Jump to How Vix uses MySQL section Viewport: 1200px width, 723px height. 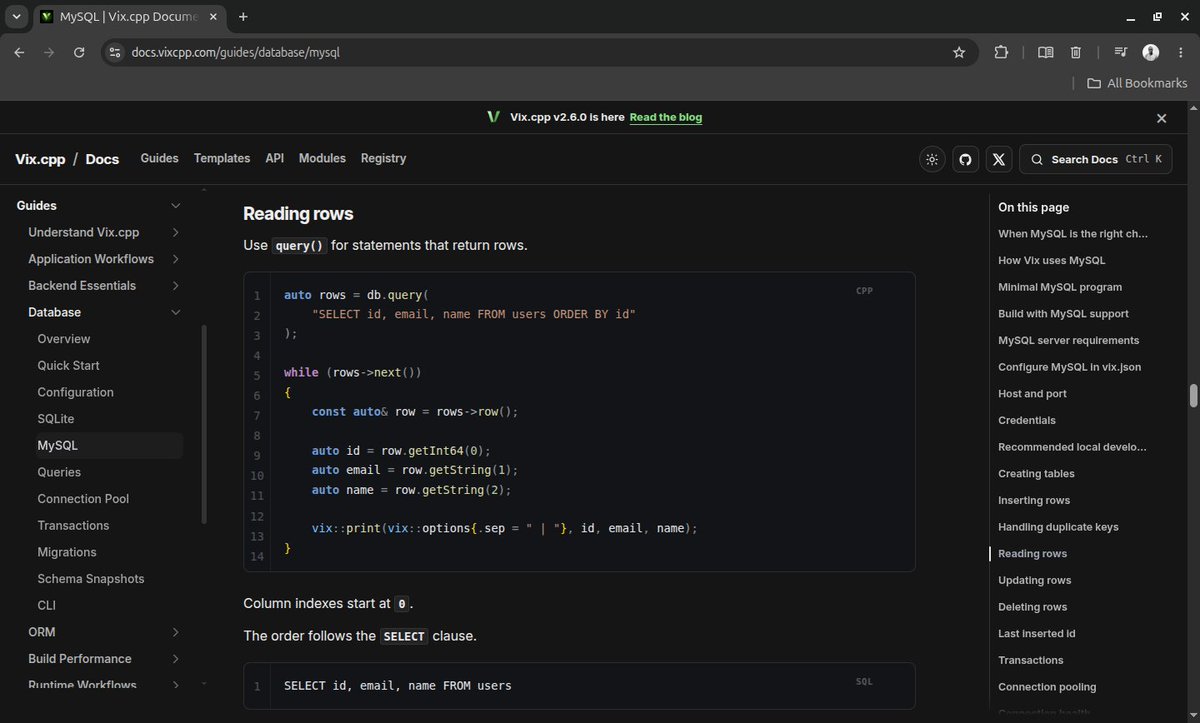1051,260
